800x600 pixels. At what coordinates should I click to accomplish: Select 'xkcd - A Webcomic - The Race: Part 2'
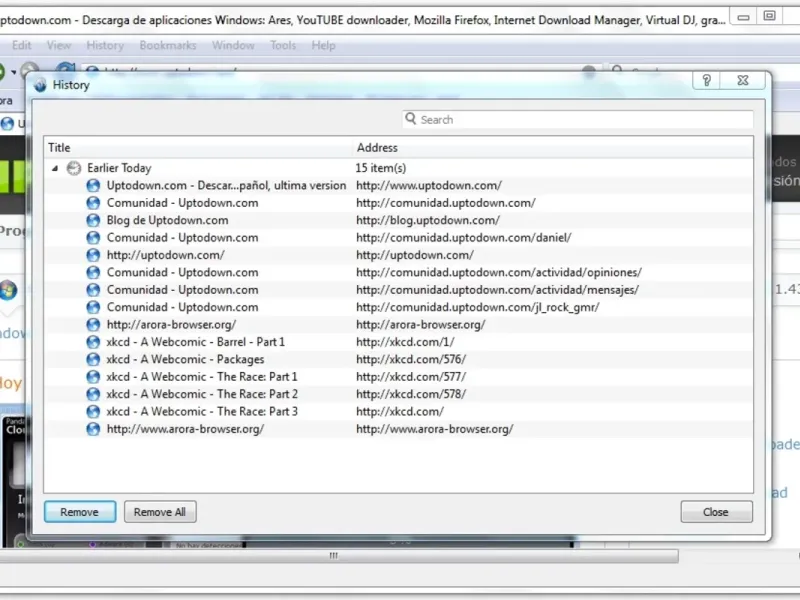pos(202,394)
